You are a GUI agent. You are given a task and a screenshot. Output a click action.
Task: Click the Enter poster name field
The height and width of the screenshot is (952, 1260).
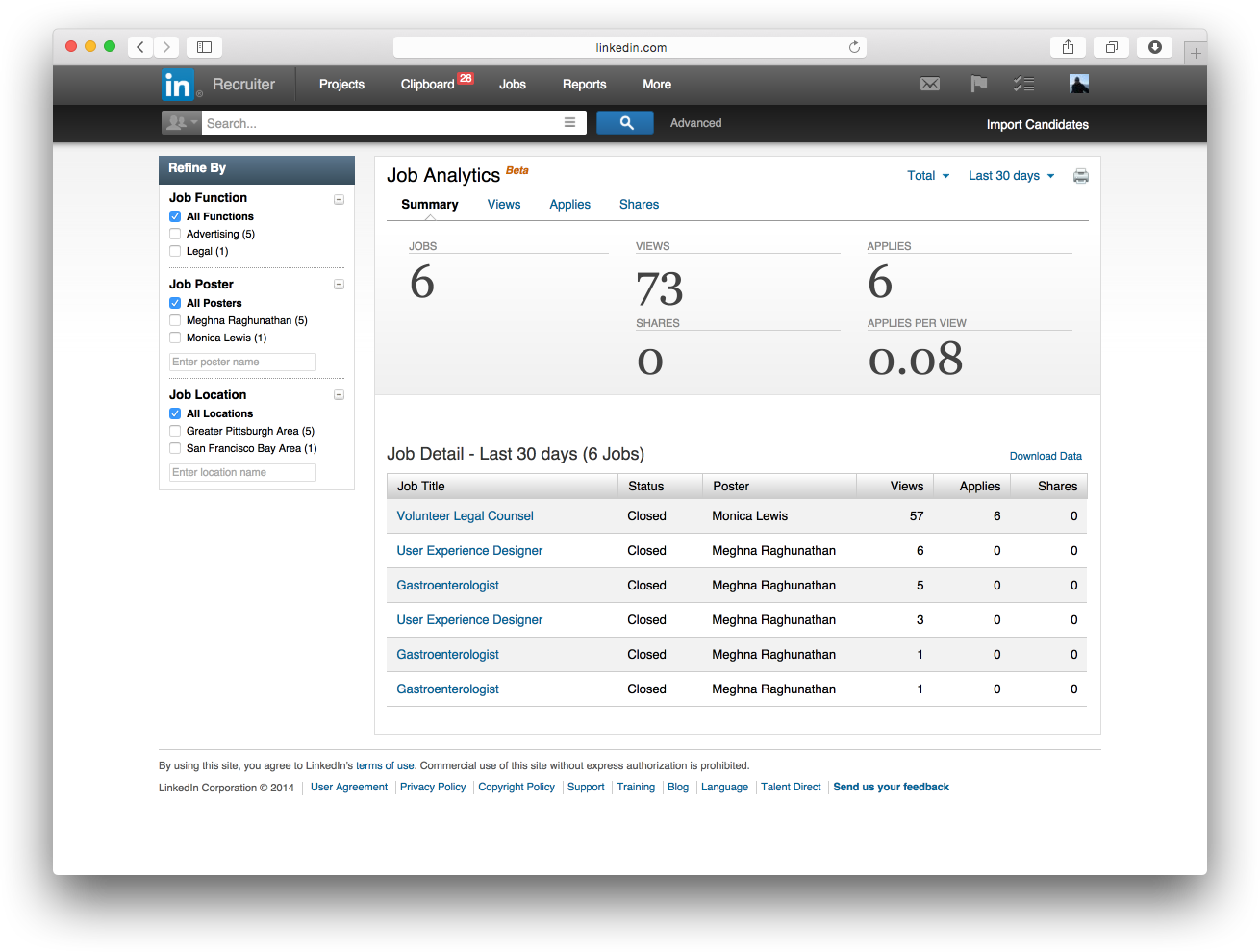242,363
